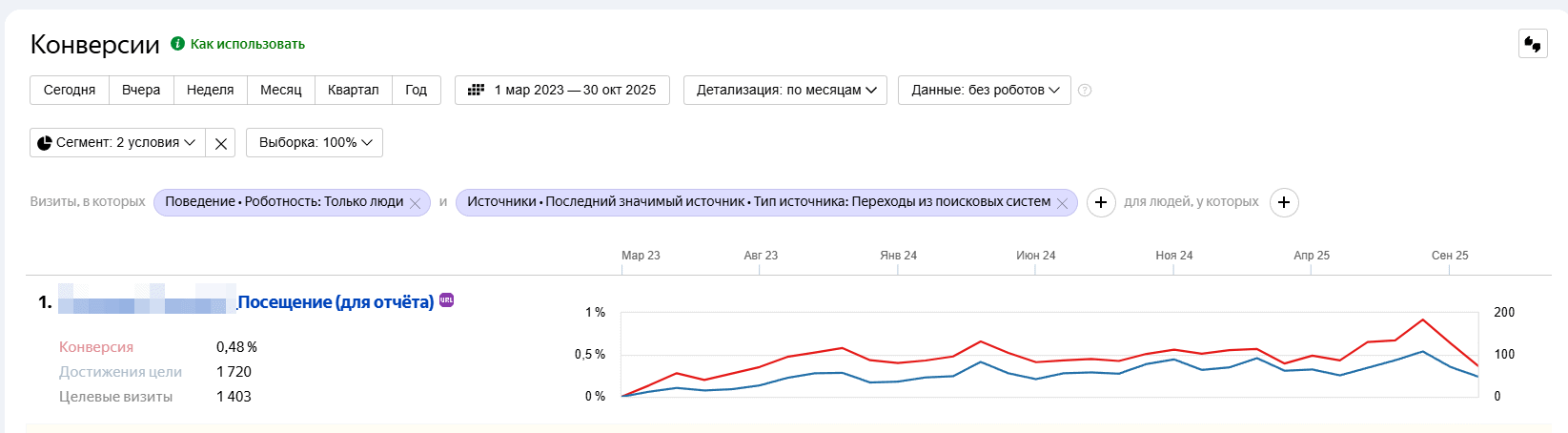The image size is (1568, 433).
Task: Click the question mark help icon
Action: coord(1085,91)
